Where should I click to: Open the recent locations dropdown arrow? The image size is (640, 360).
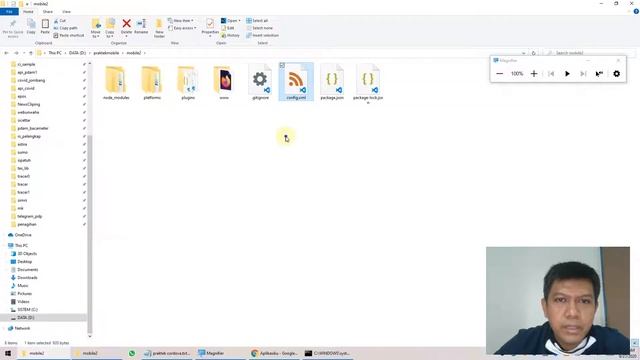(x=24, y=53)
